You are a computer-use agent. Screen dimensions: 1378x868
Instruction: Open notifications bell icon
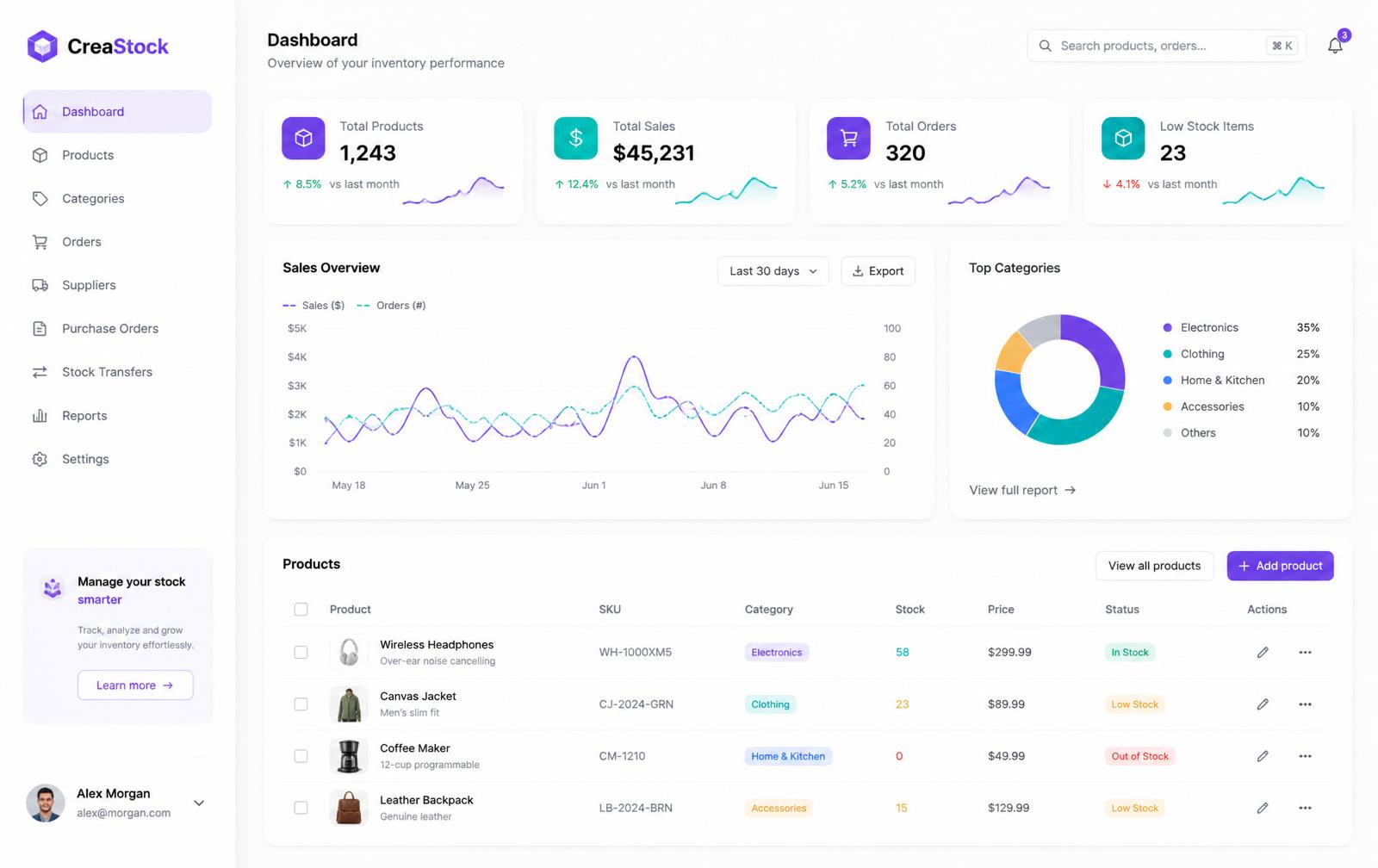point(1335,46)
